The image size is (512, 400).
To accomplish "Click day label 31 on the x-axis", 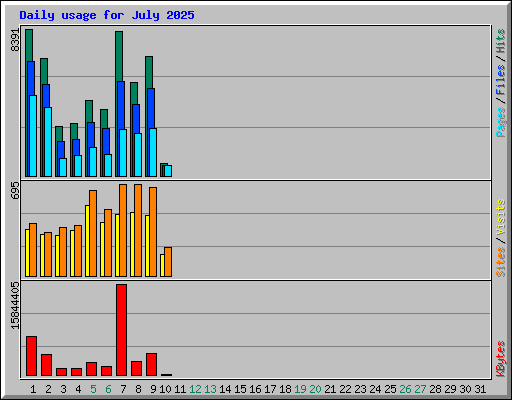I will 480,389.
